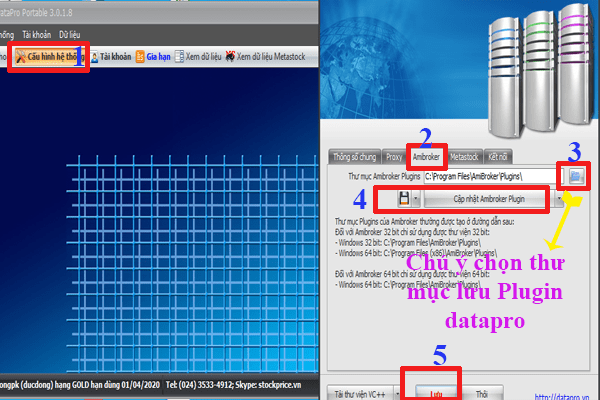Image resolution: width=600 pixels, height=400 pixels.
Task: Open Xem dữ liệu from the toolbar
Action: click(198, 57)
